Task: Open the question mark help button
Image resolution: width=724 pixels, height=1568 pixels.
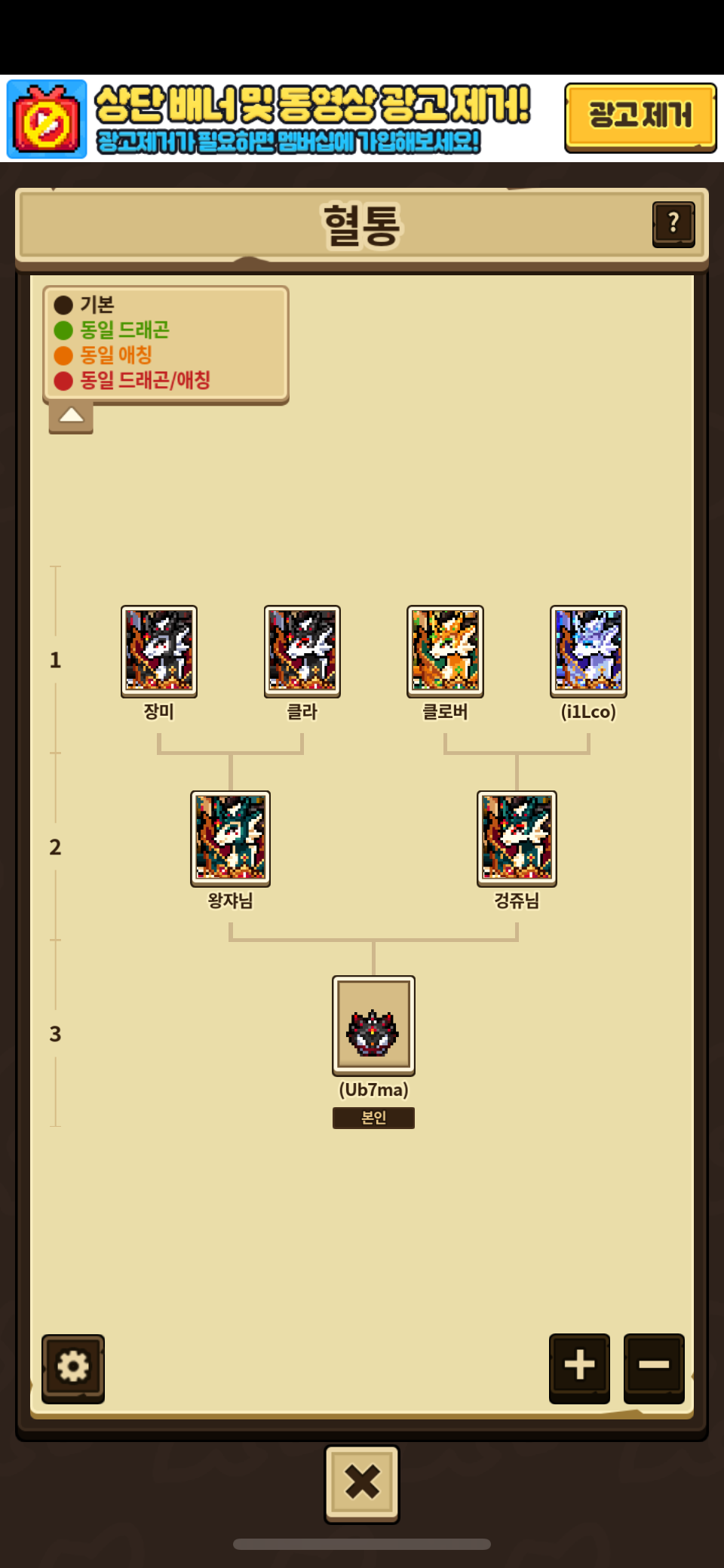Action: [673, 223]
